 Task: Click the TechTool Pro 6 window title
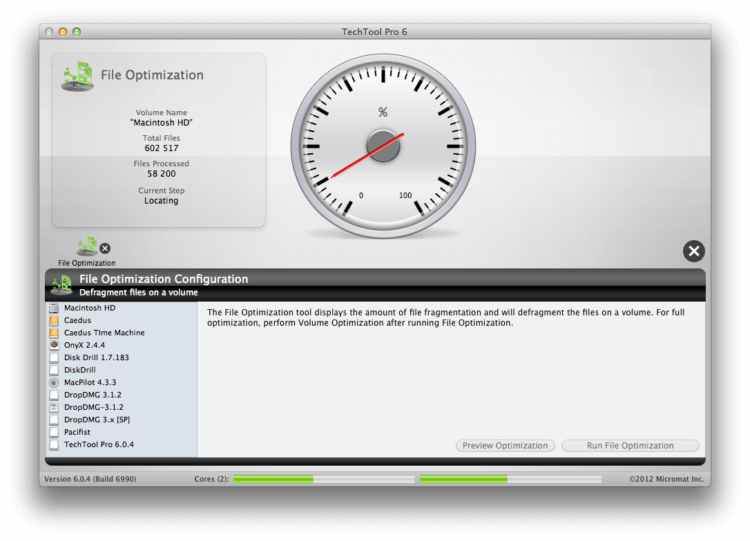(x=375, y=32)
